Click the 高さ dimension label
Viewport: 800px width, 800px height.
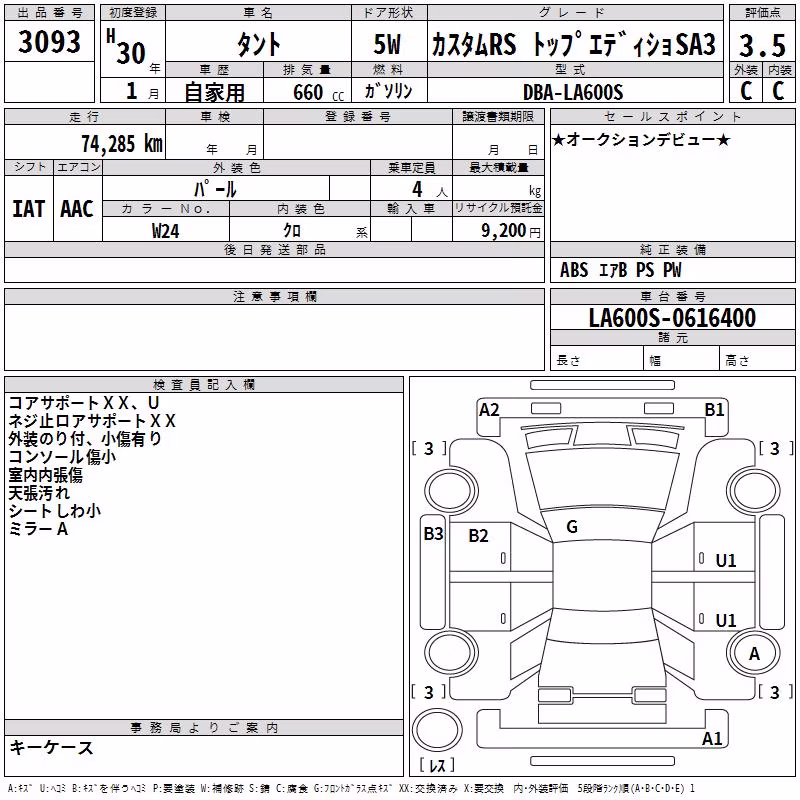[x=737, y=360]
